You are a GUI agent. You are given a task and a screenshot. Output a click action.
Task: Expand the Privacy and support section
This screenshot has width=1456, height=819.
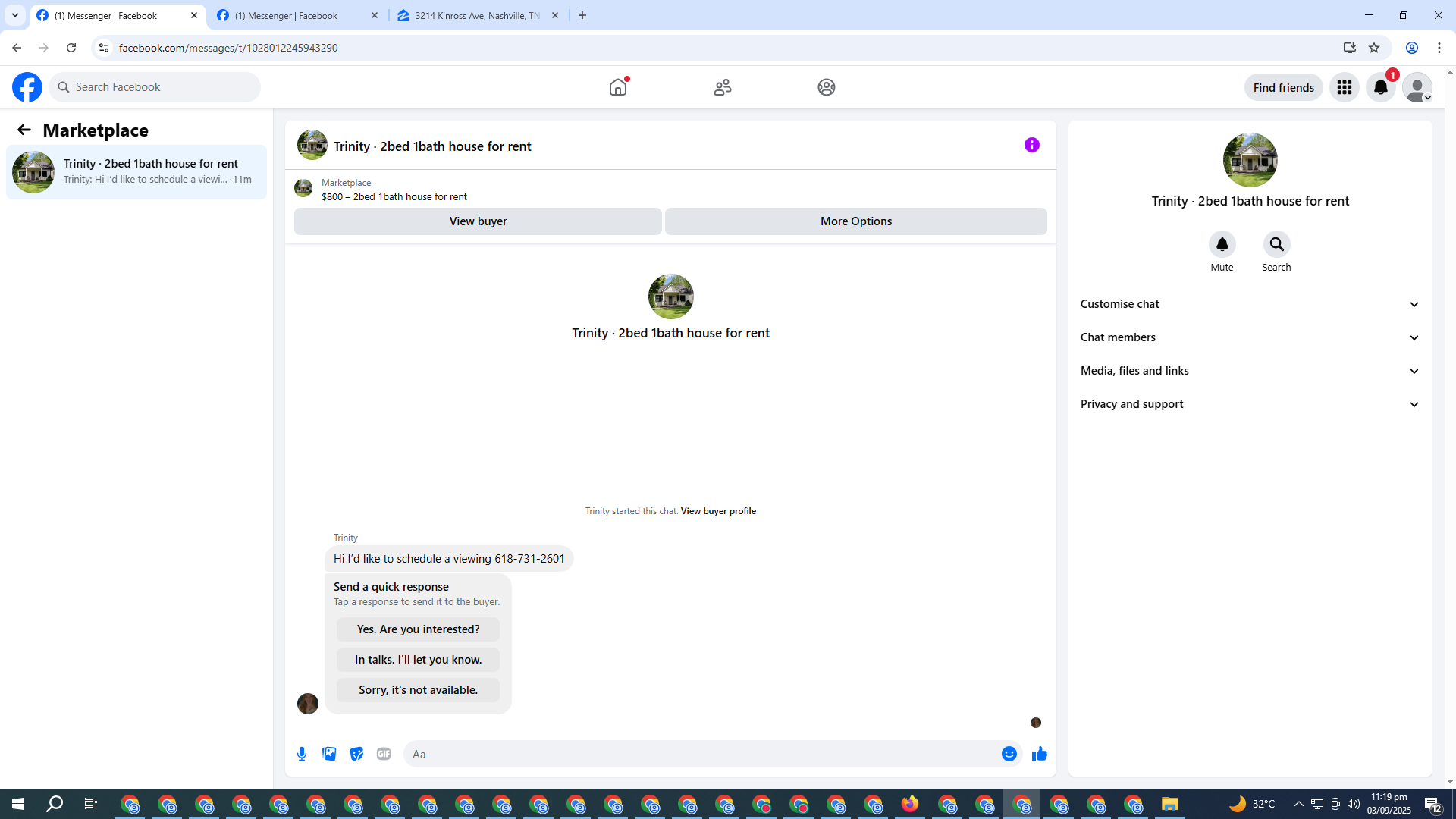(1250, 404)
